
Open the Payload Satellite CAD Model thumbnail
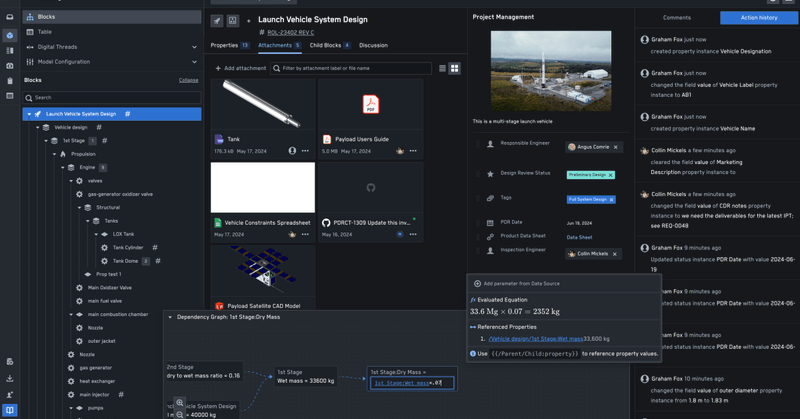(x=263, y=272)
